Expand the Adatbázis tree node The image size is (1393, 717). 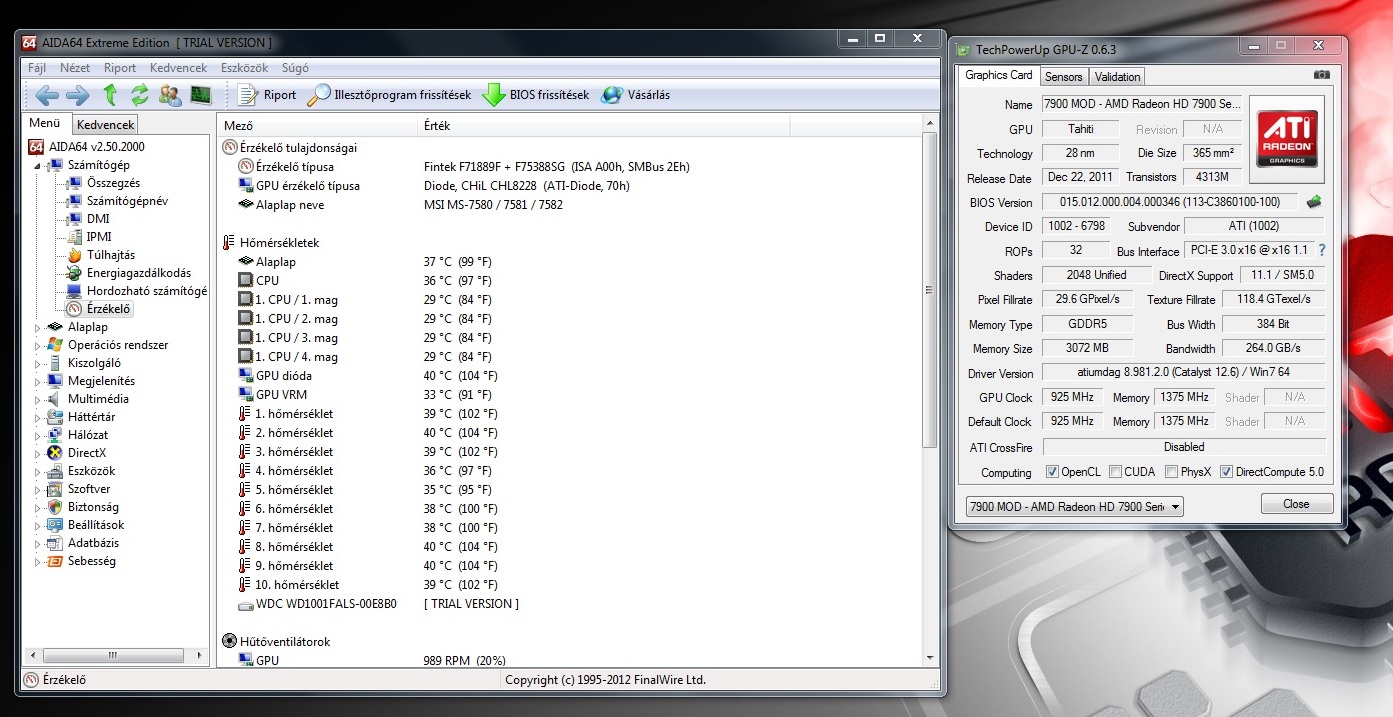click(38, 543)
